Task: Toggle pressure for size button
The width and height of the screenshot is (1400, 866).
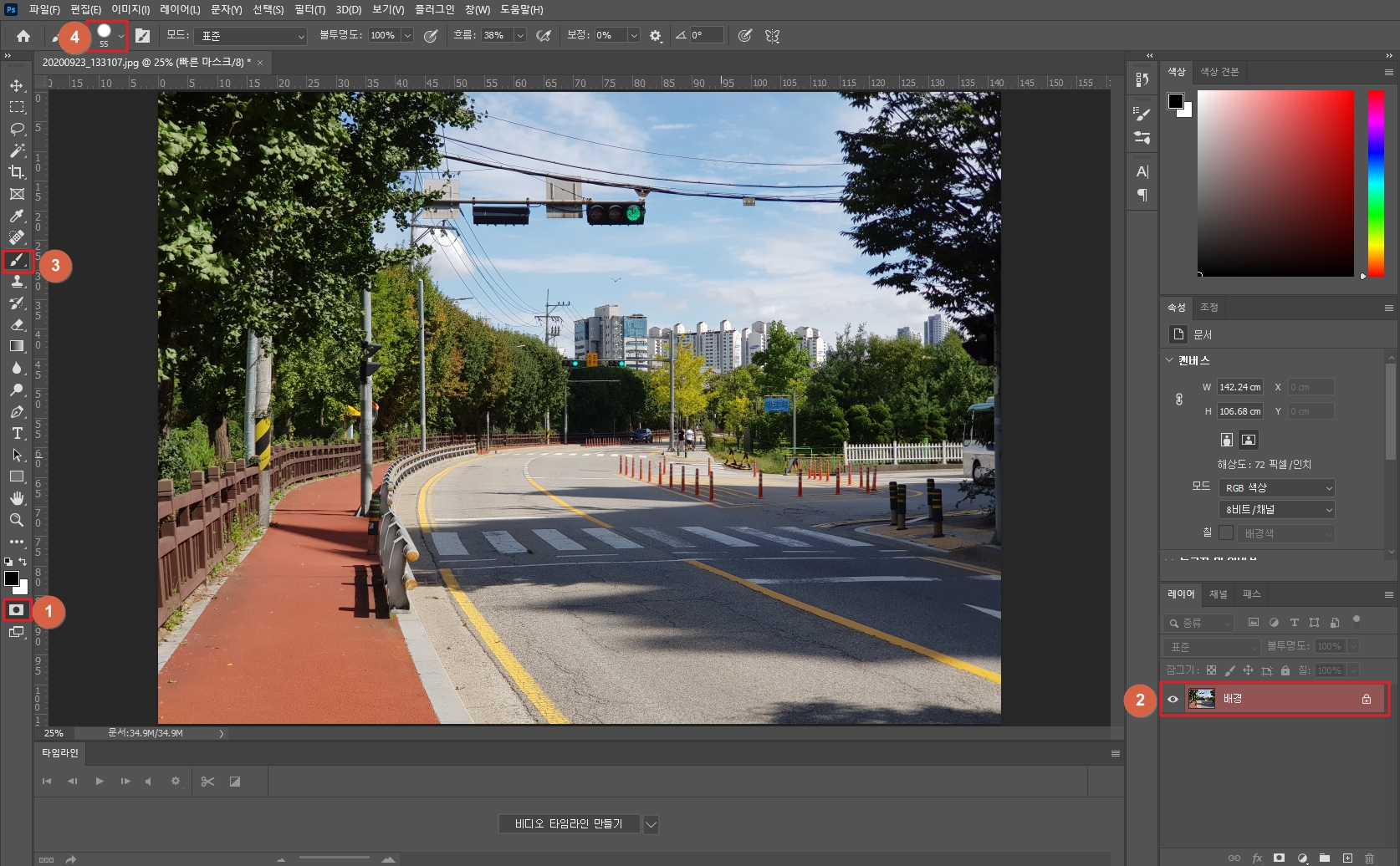Action: tap(745, 36)
